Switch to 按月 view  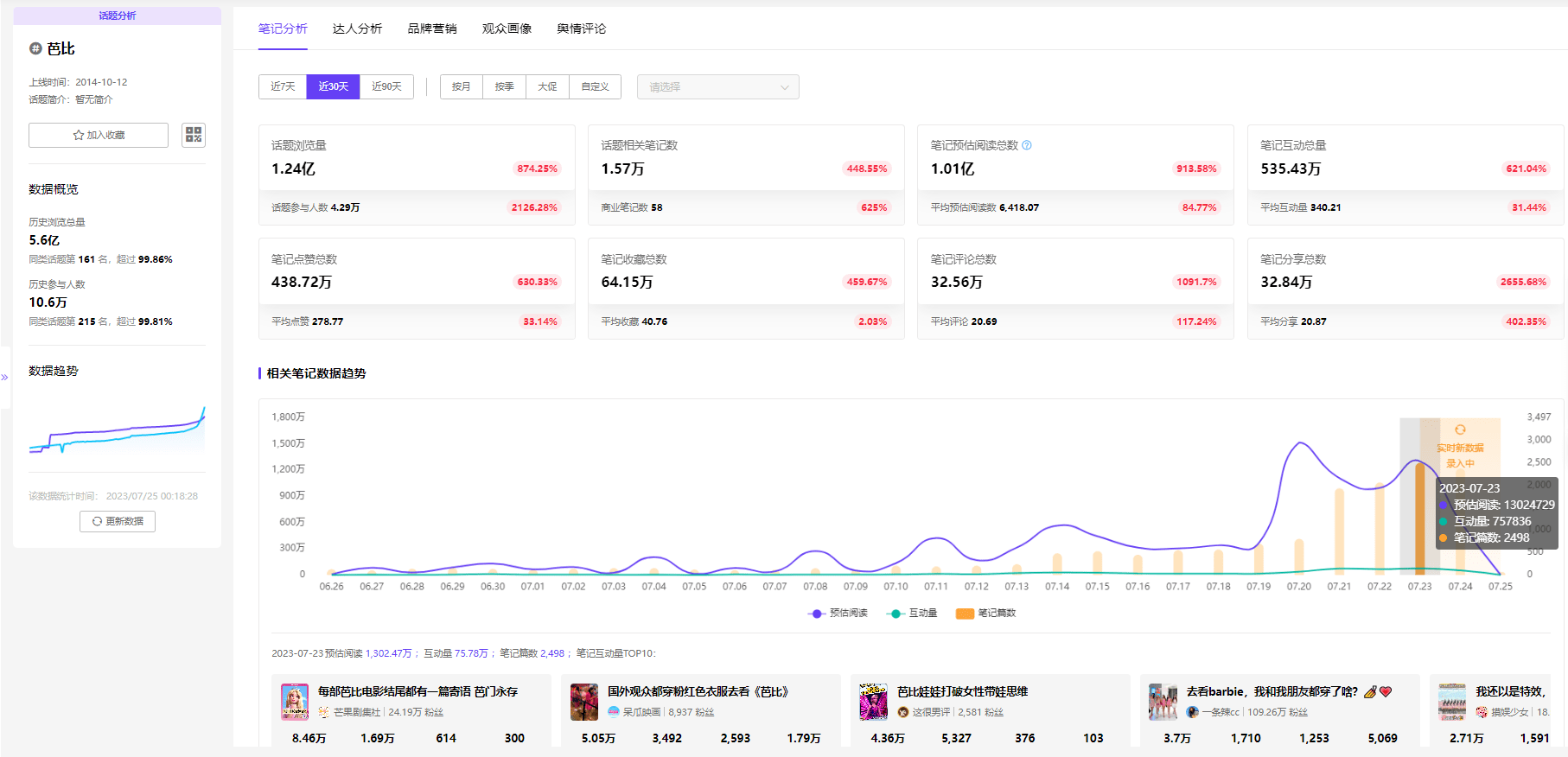click(x=462, y=86)
